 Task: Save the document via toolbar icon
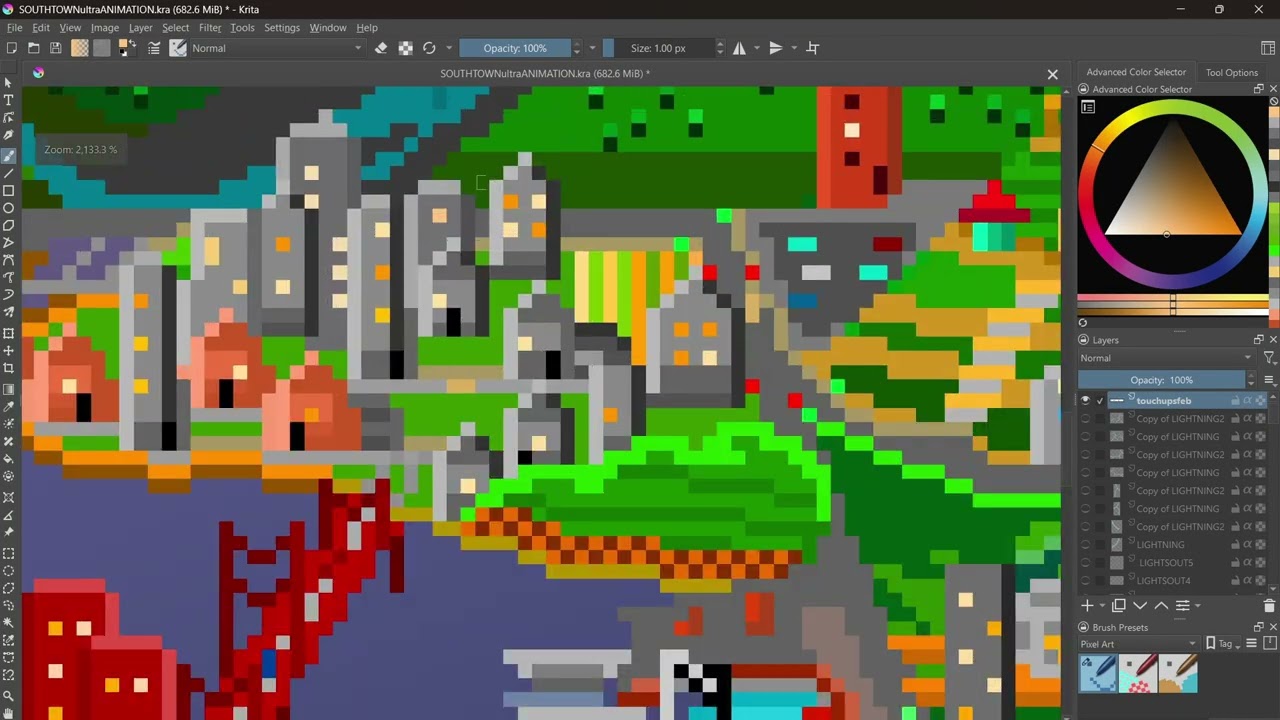(56, 48)
